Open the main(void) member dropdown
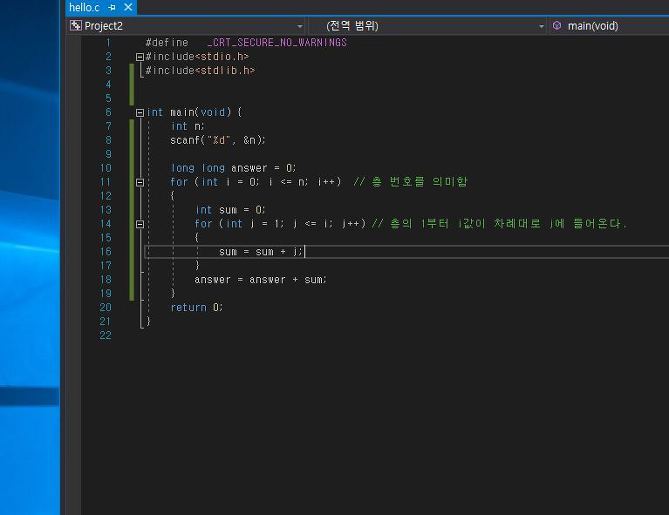The width and height of the screenshot is (669, 515). coord(609,26)
